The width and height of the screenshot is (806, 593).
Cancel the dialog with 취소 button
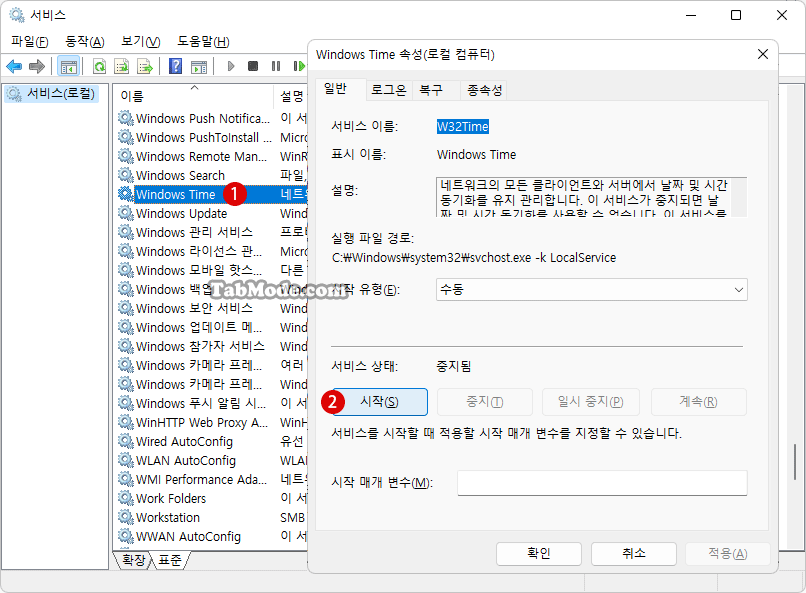(x=633, y=553)
